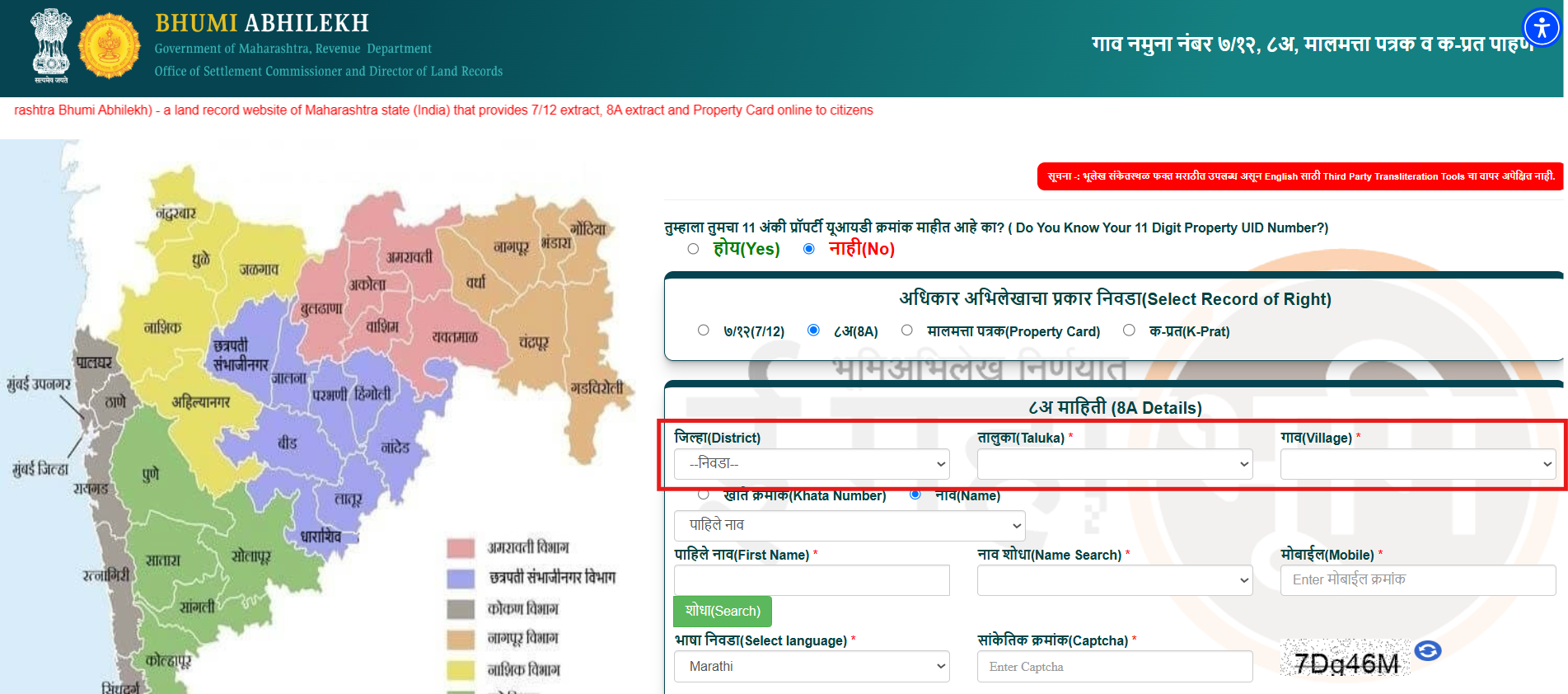Select ठाणे district on the map
The width and height of the screenshot is (1568, 694).
[x=115, y=402]
